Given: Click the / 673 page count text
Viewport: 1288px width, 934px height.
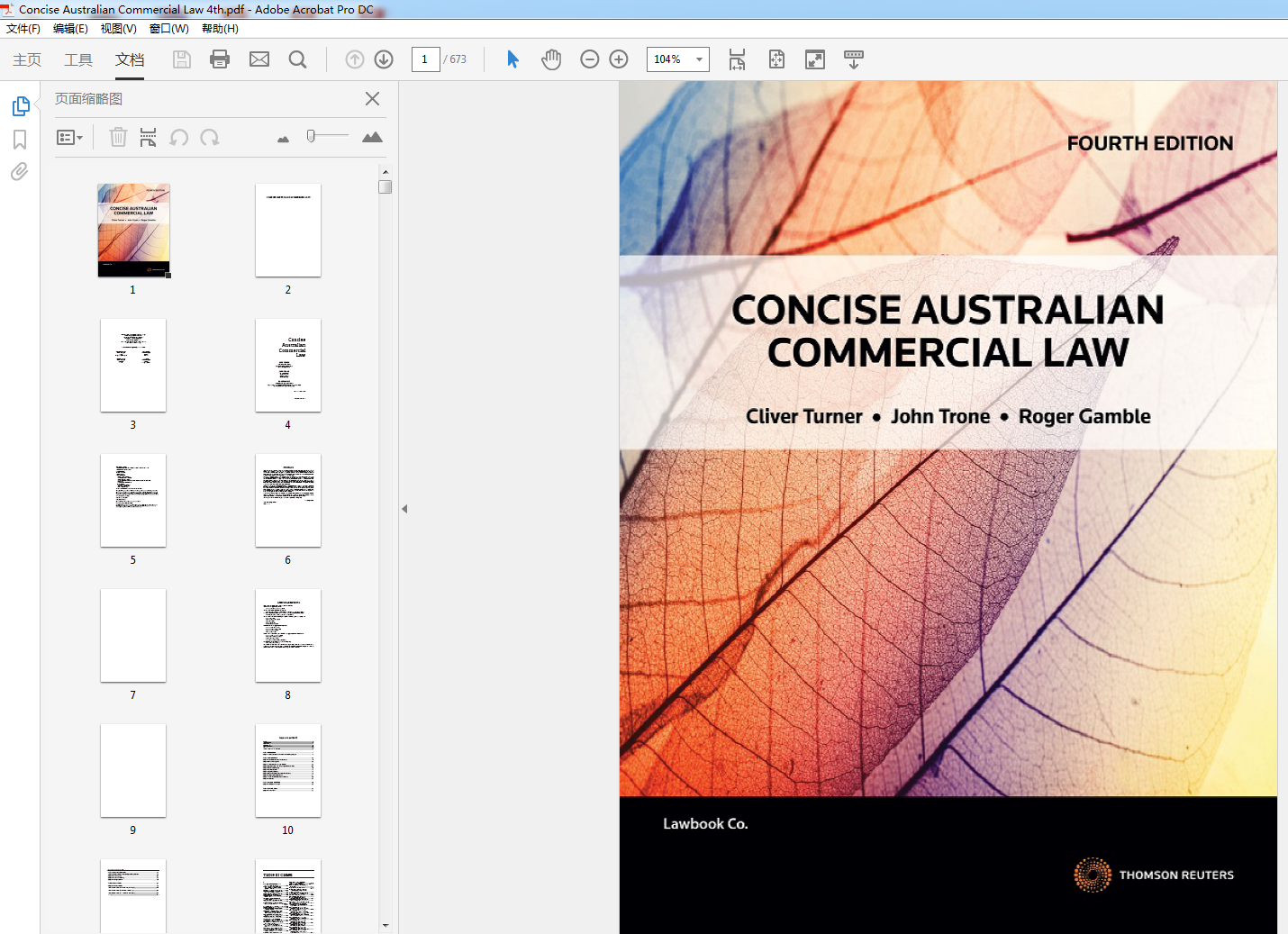Looking at the screenshot, I should point(456,59).
